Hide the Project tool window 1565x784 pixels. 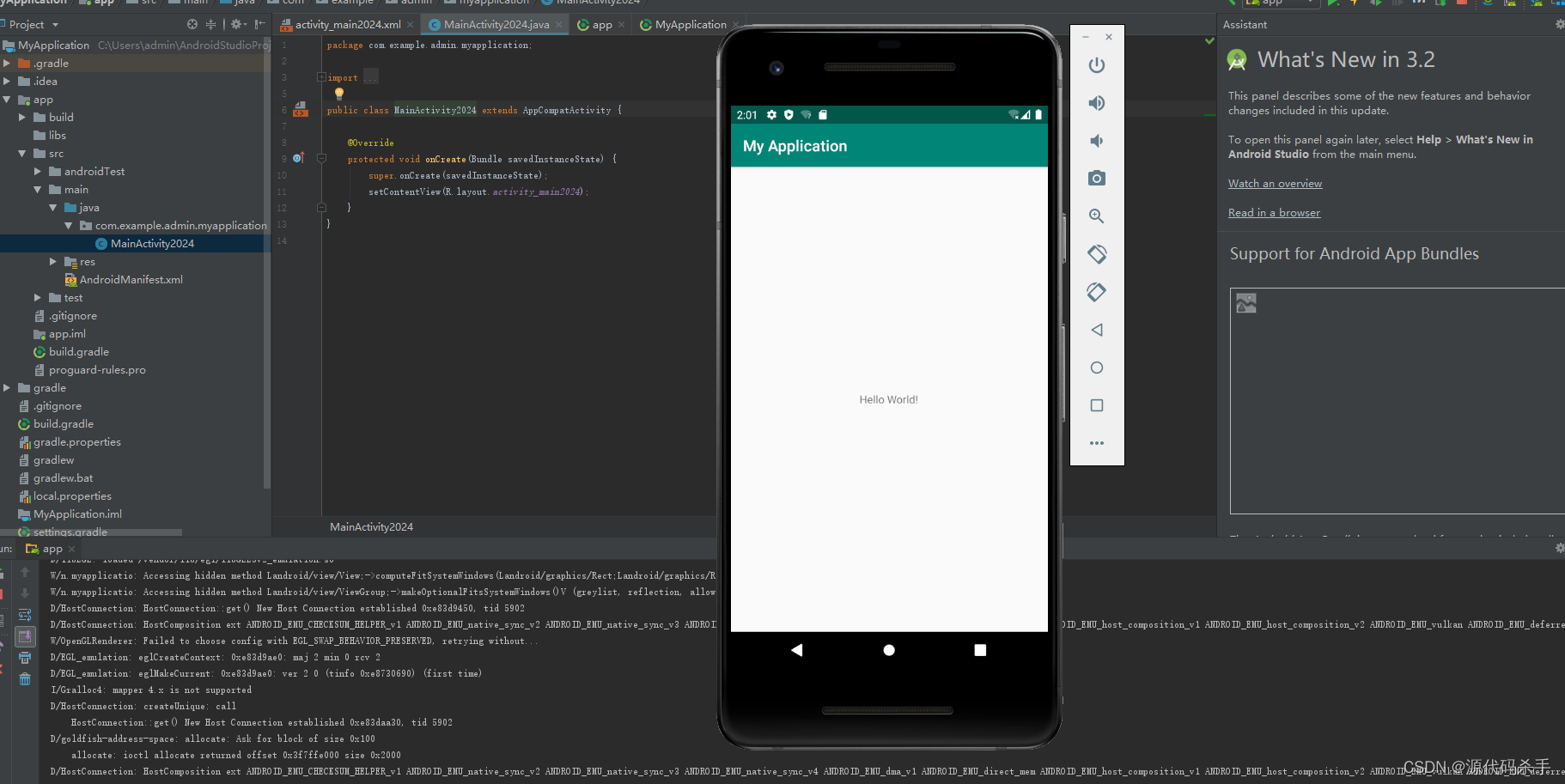pyautogui.click(x=259, y=25)
